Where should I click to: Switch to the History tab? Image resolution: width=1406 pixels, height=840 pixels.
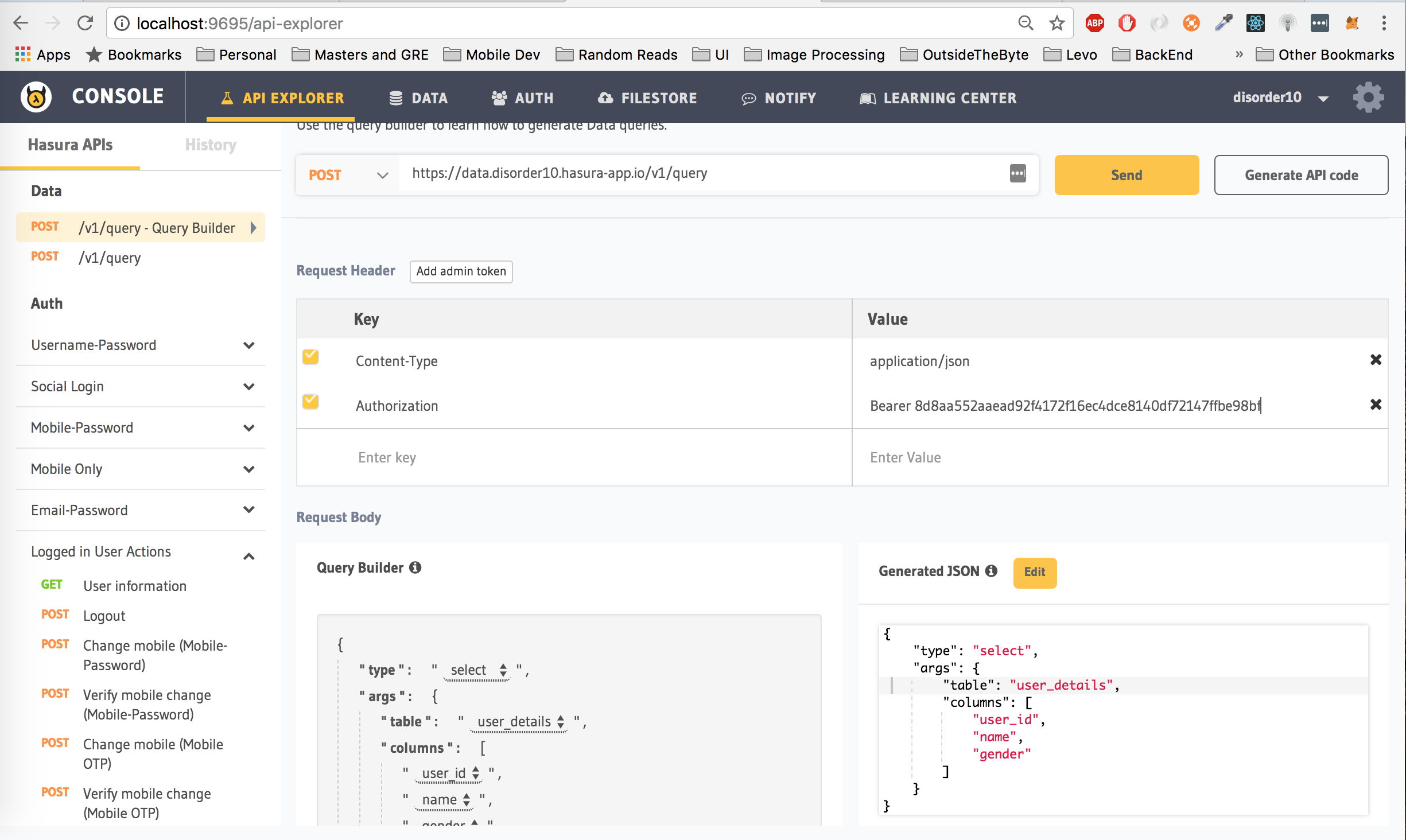[211, 145]
